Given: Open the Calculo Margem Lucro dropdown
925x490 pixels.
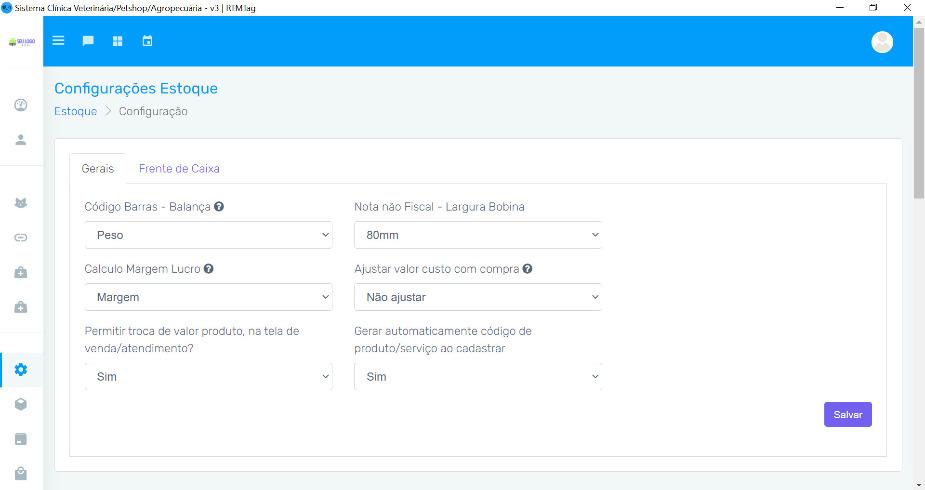Looking at the screenshot, I should [208, 297].
